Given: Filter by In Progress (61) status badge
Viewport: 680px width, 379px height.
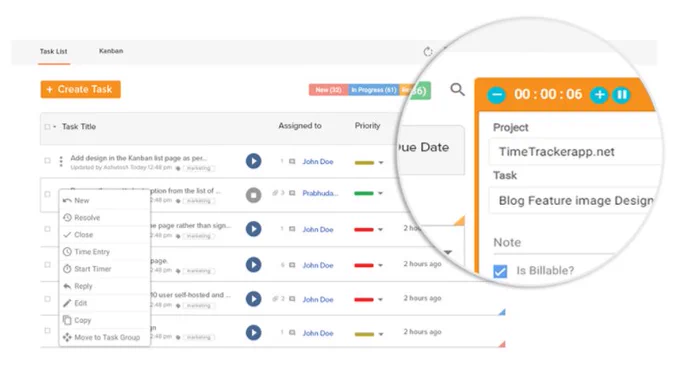Looking at the screenshot, I should tap(373, 90).
